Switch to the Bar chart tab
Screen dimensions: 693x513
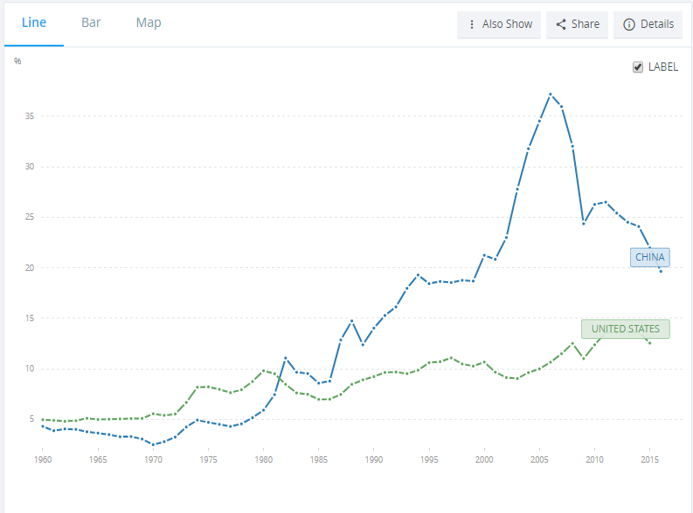coord(91,23)
